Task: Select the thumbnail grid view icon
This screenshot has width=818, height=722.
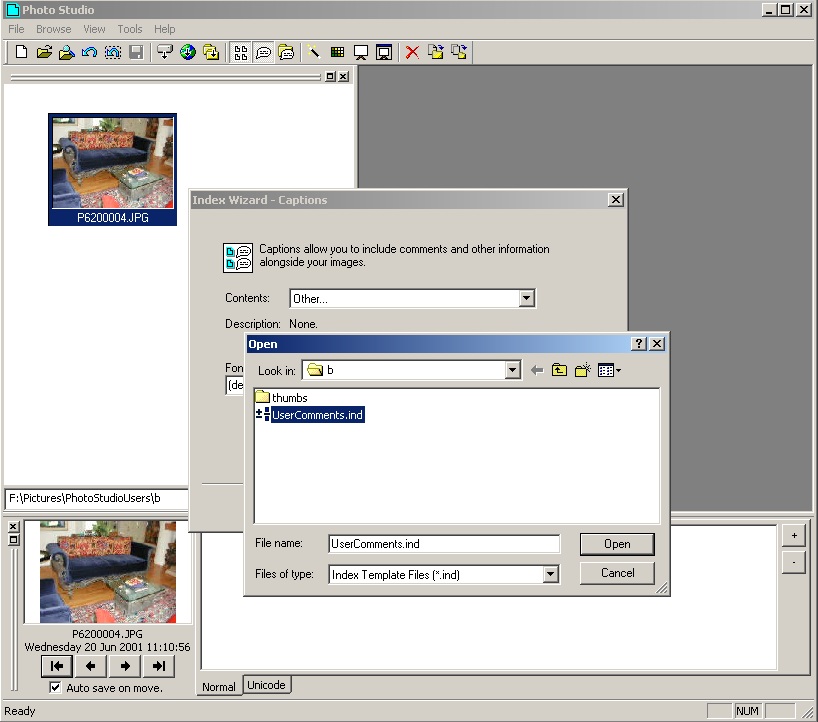Action: pos(241,52)
